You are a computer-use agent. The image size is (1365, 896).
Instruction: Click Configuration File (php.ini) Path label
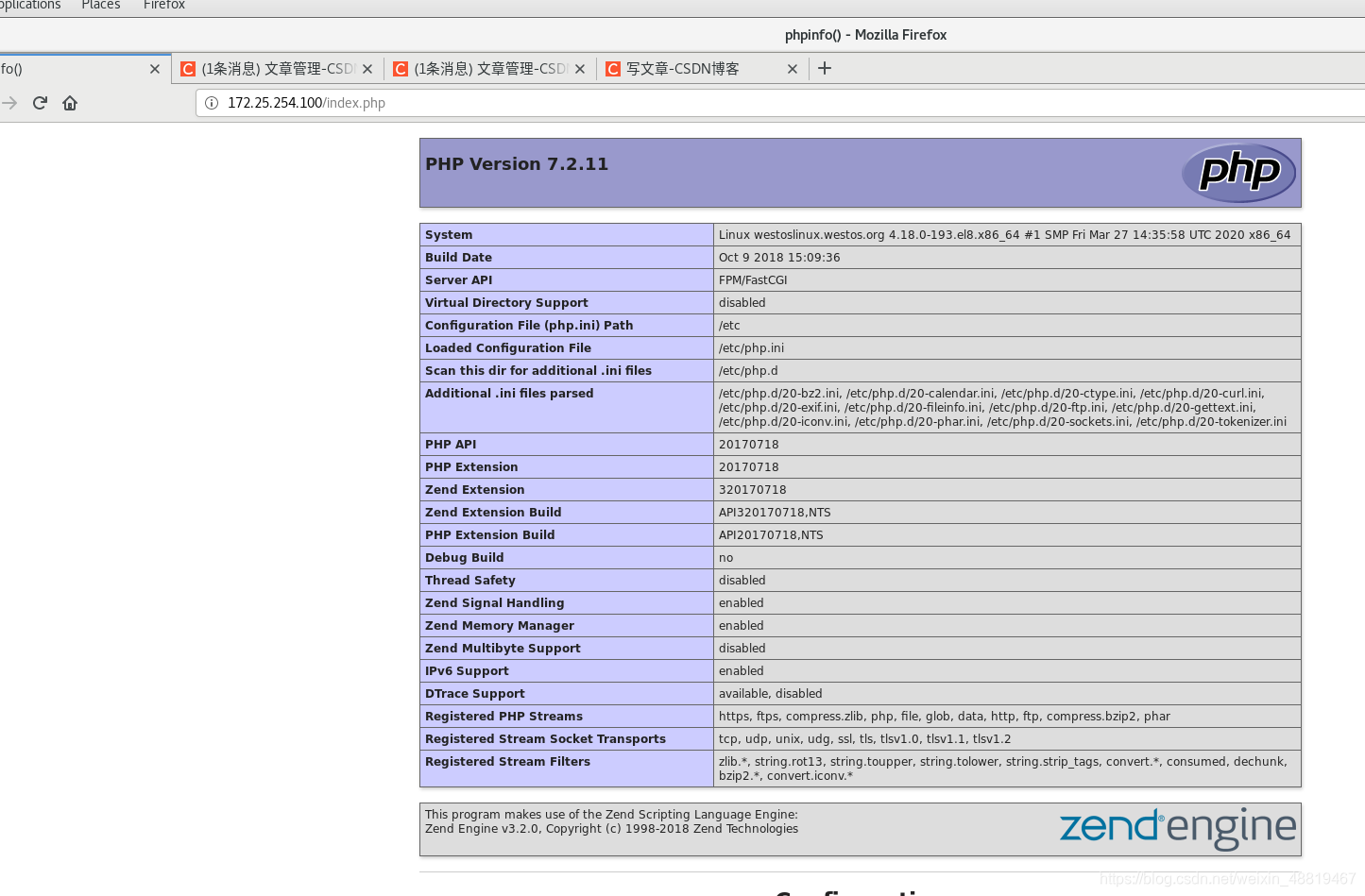529,326
